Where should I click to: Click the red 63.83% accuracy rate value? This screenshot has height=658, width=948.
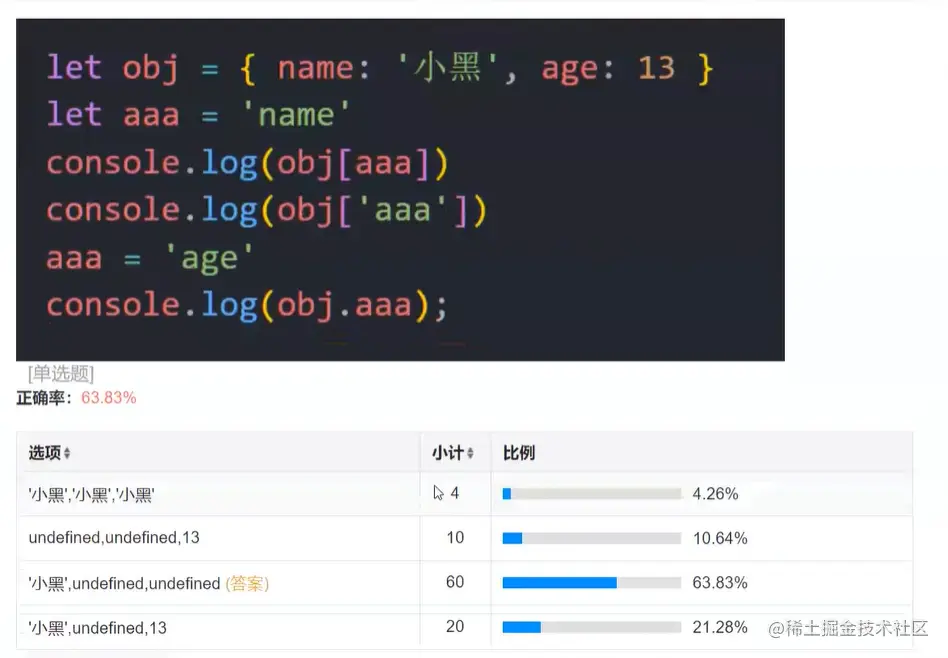109,398
